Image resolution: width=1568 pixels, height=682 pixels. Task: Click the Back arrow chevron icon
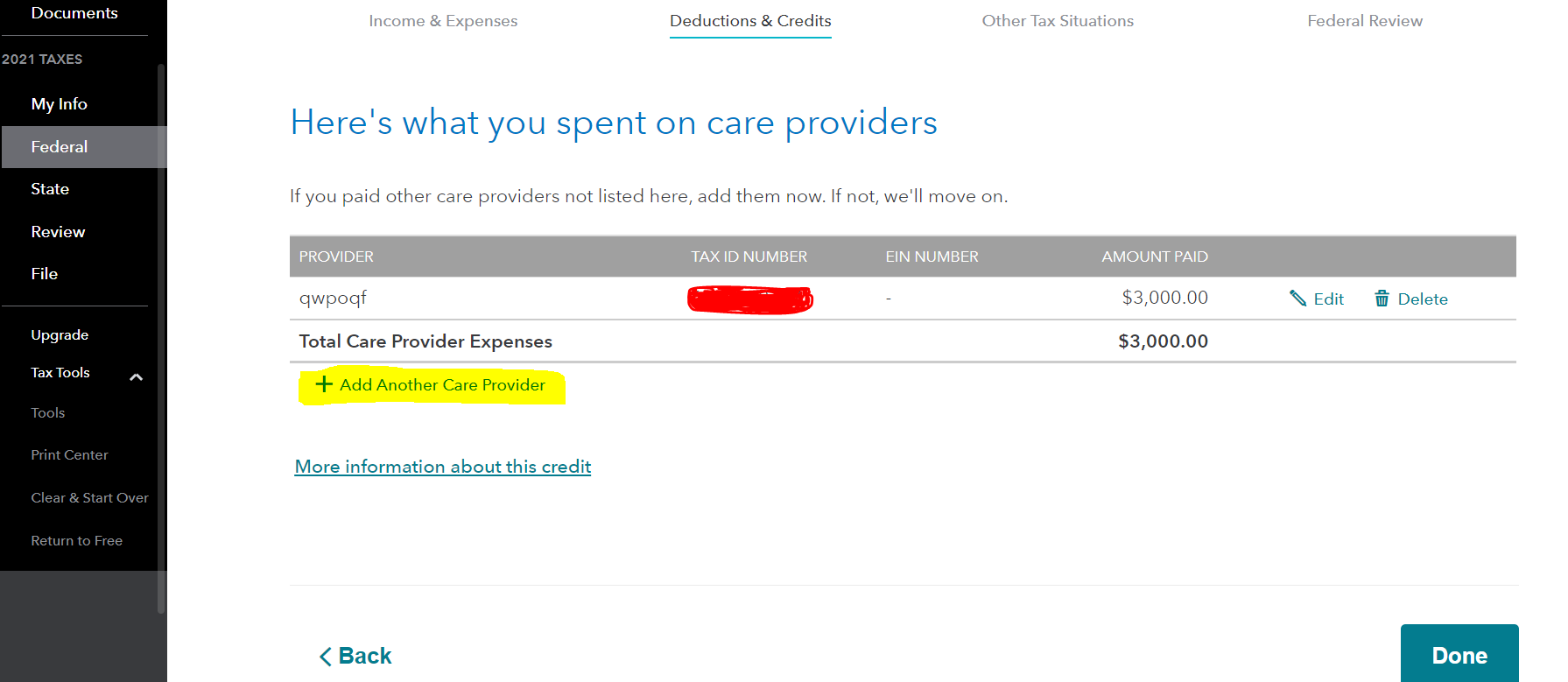point(326,657)
